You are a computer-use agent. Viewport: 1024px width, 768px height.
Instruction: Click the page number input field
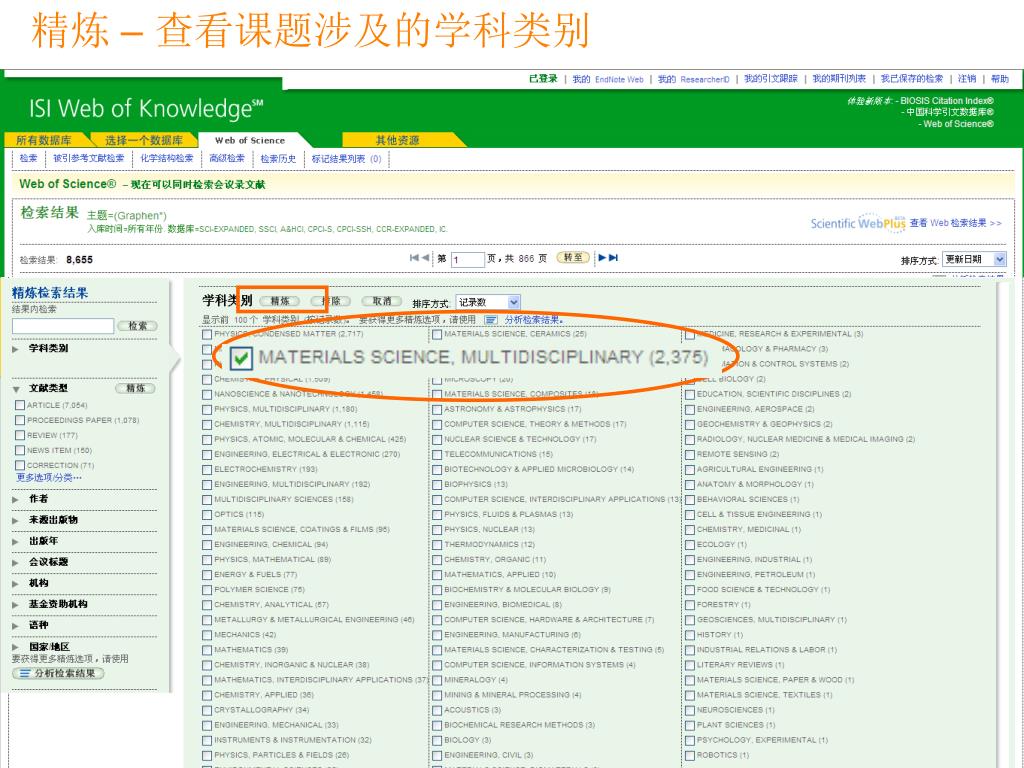click(468, 259)
